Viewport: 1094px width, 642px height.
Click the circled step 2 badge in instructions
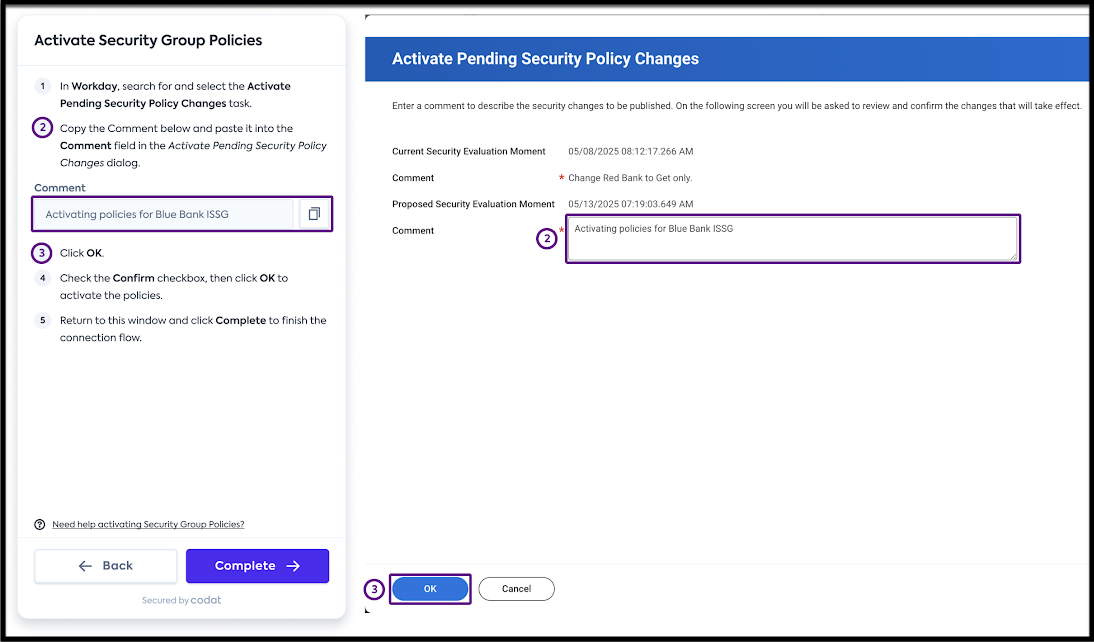click(42, 128)
